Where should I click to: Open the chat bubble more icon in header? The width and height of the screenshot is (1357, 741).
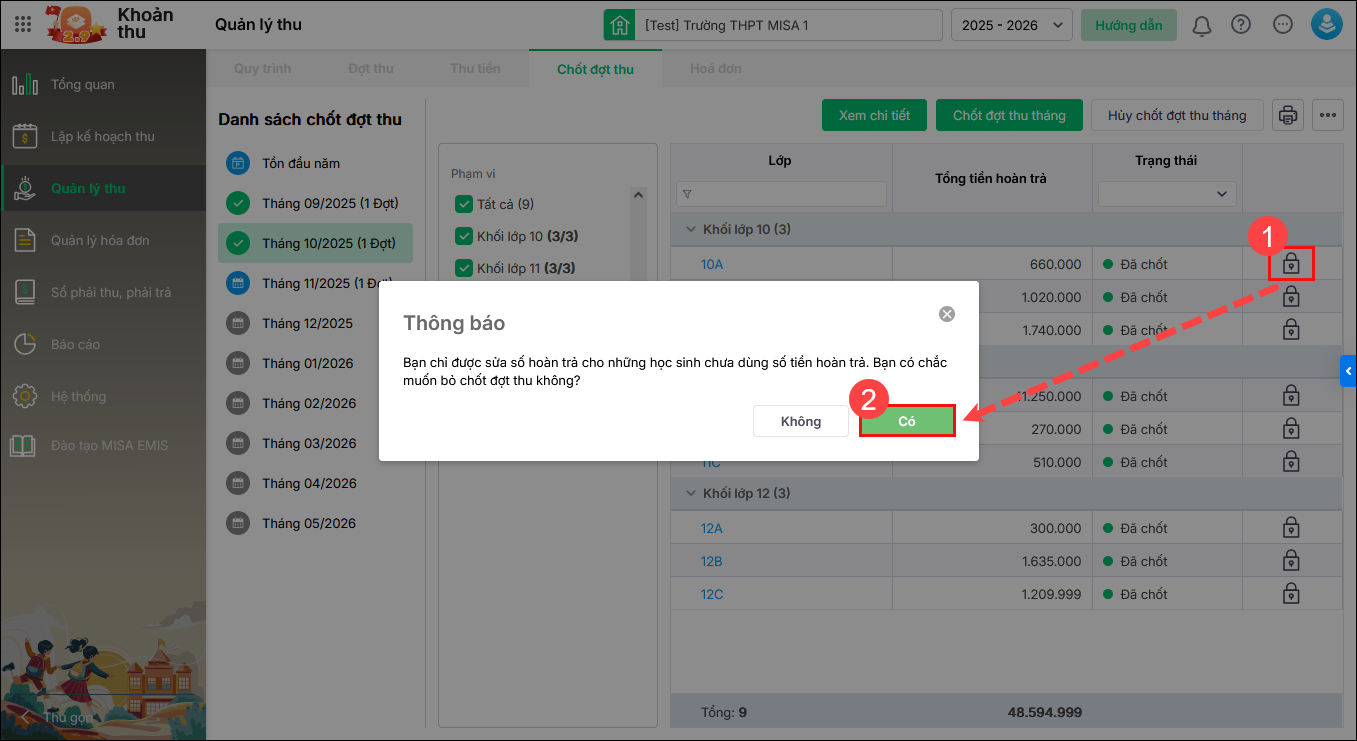(x=1283, y=25)
